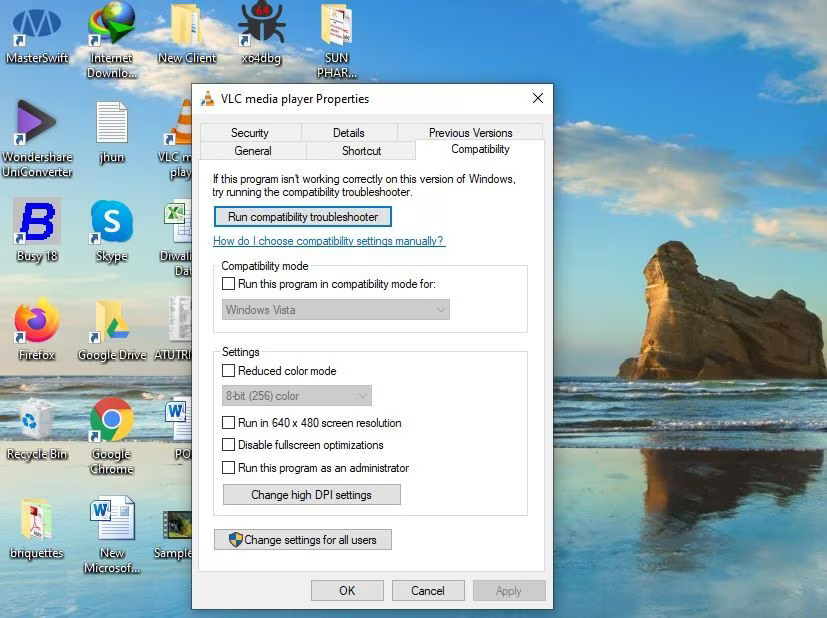Click the VLC cone icon in title bar
827x618 pixels.
coord(208,99)
